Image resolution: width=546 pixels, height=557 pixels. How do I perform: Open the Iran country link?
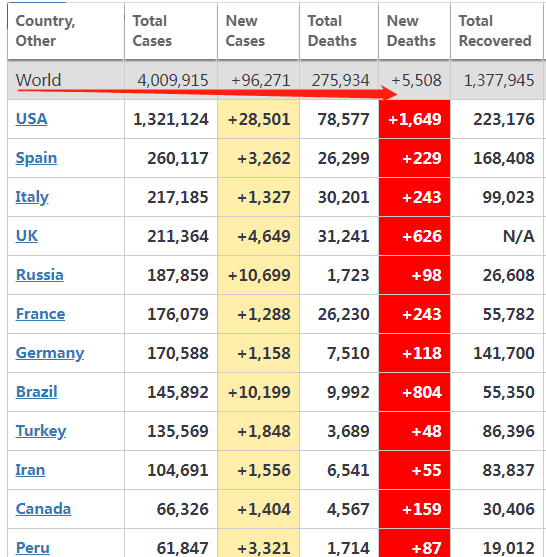pos(30,470)
